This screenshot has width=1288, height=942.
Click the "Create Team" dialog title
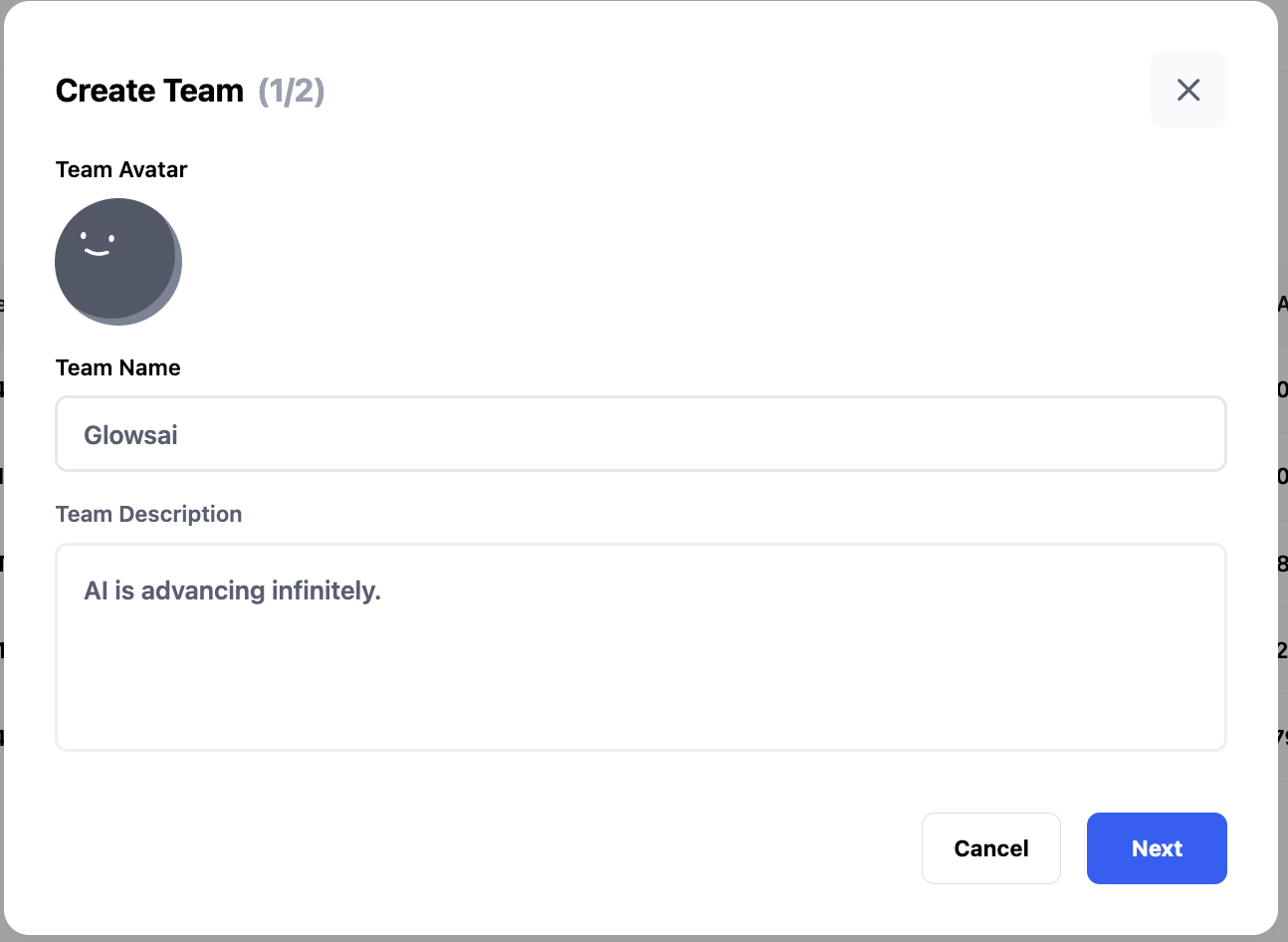click(149, 91)
